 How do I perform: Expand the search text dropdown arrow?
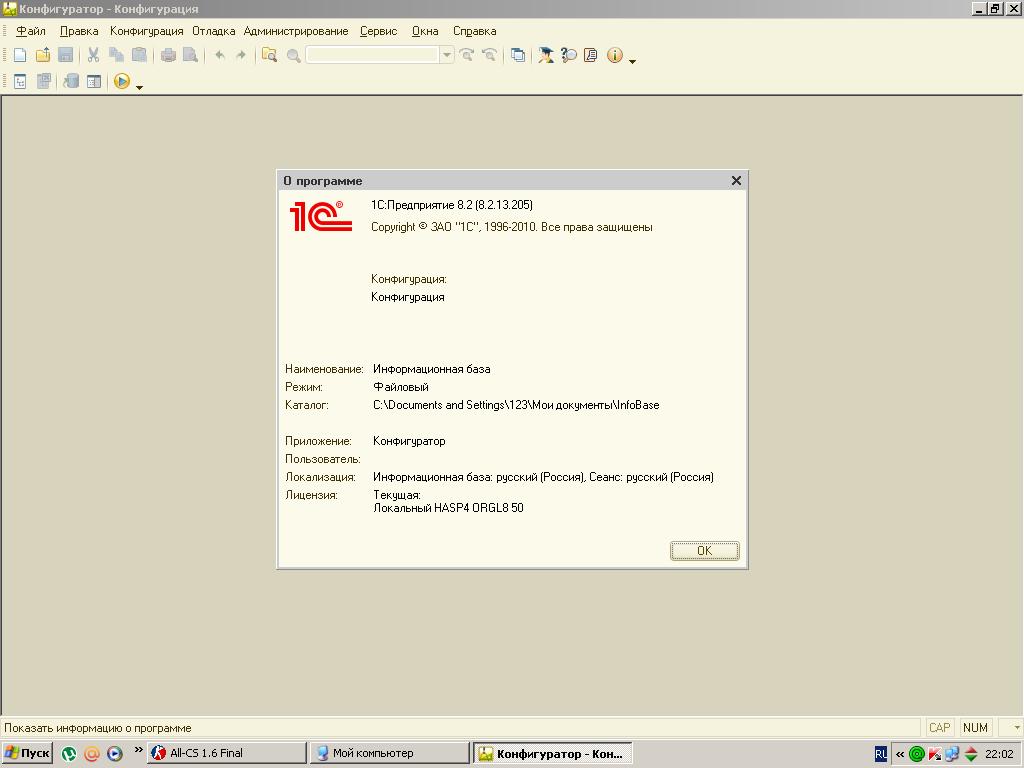click(447, 56)
